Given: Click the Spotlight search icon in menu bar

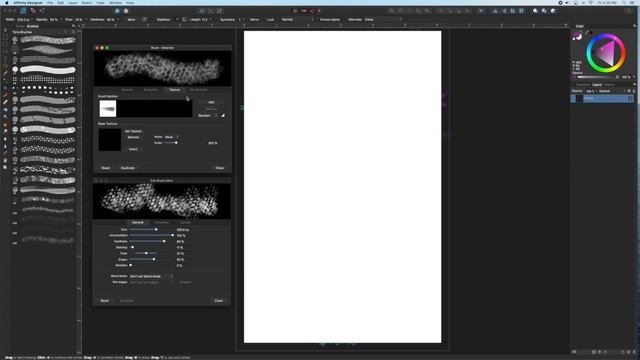Looking at the screenshot, I should click(x=623, y=2).
